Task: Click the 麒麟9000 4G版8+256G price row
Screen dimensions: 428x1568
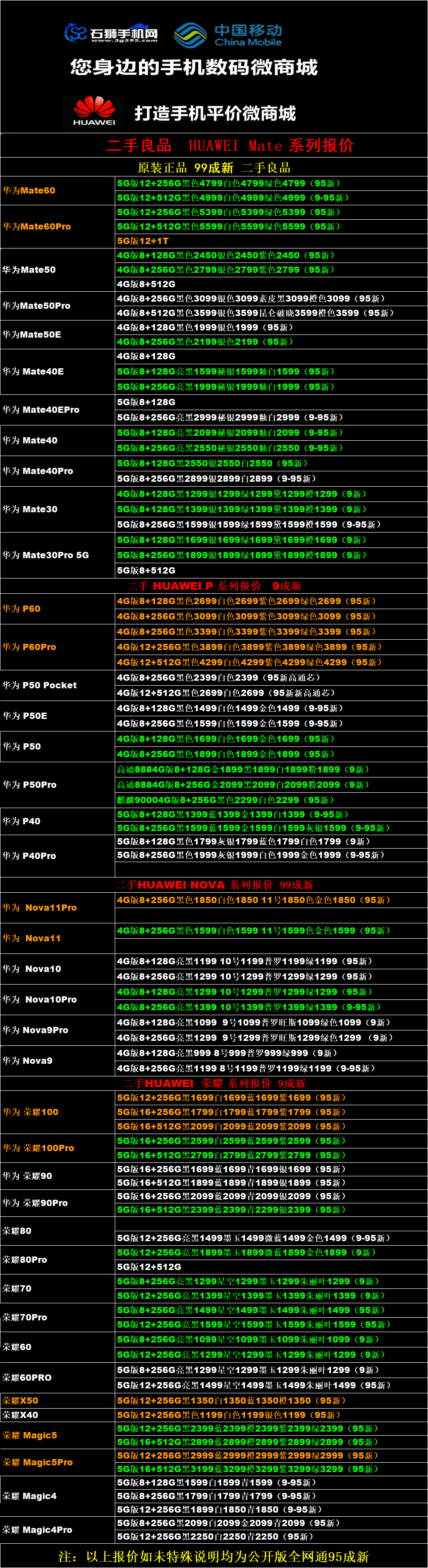Action: (271, 800)
